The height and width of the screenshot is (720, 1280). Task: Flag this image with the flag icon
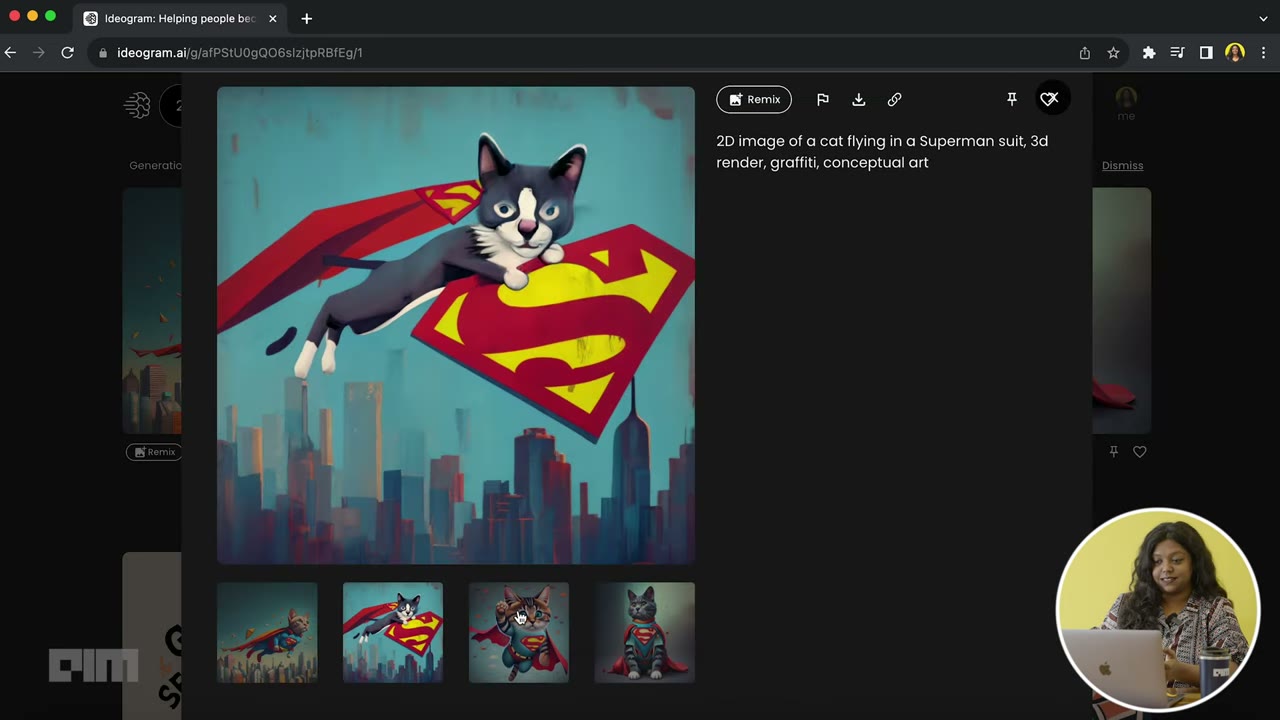click(x=823, y=99)
